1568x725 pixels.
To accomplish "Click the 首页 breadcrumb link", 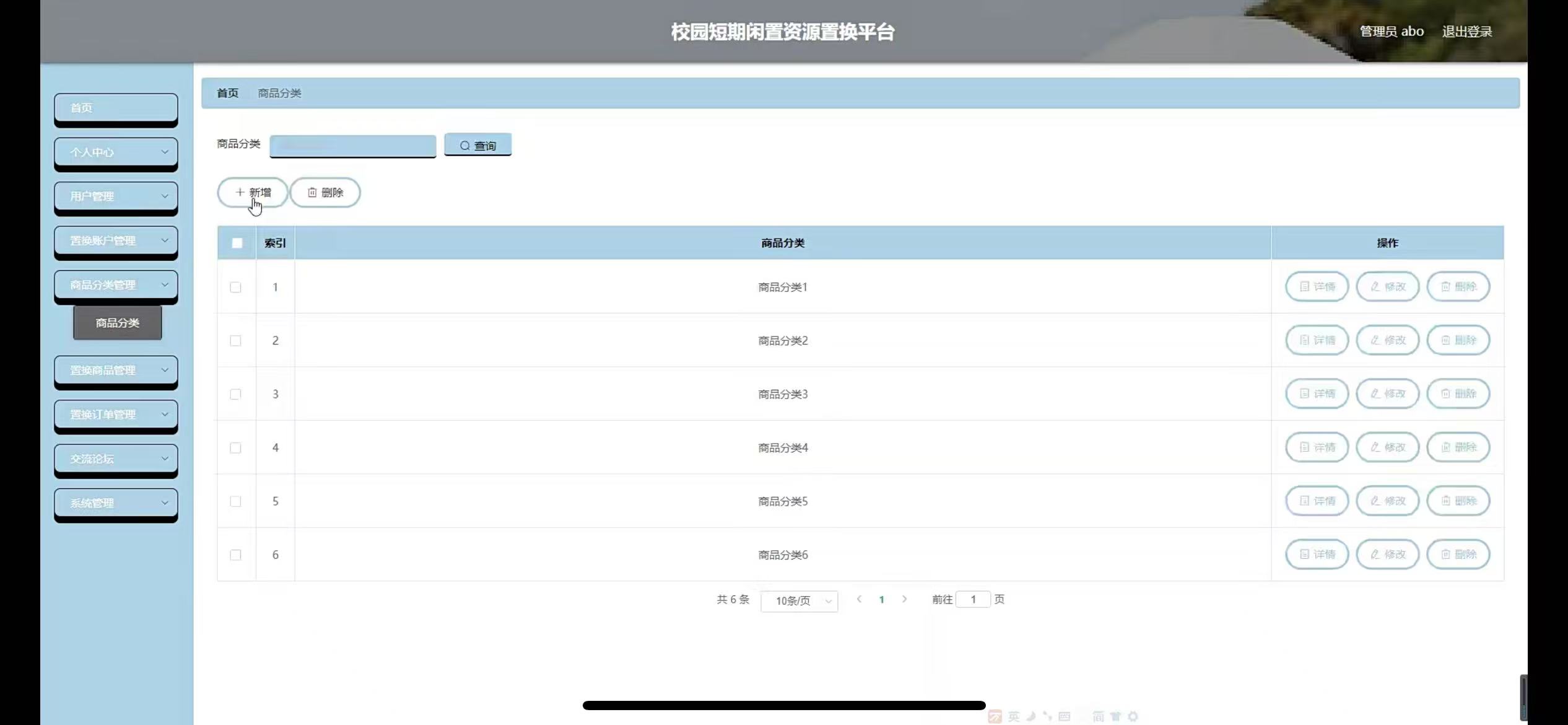I will [x=227, y=93].
